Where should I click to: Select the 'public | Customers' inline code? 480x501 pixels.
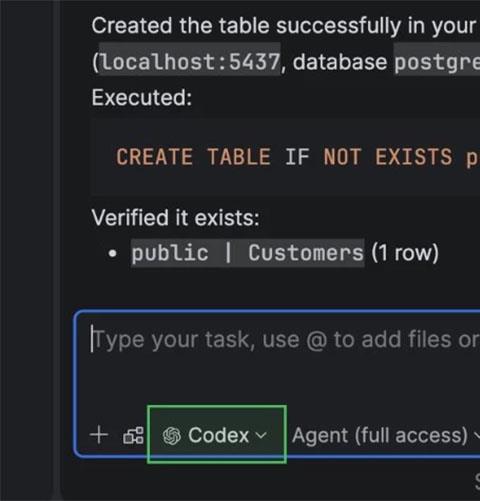click(247, 253)
